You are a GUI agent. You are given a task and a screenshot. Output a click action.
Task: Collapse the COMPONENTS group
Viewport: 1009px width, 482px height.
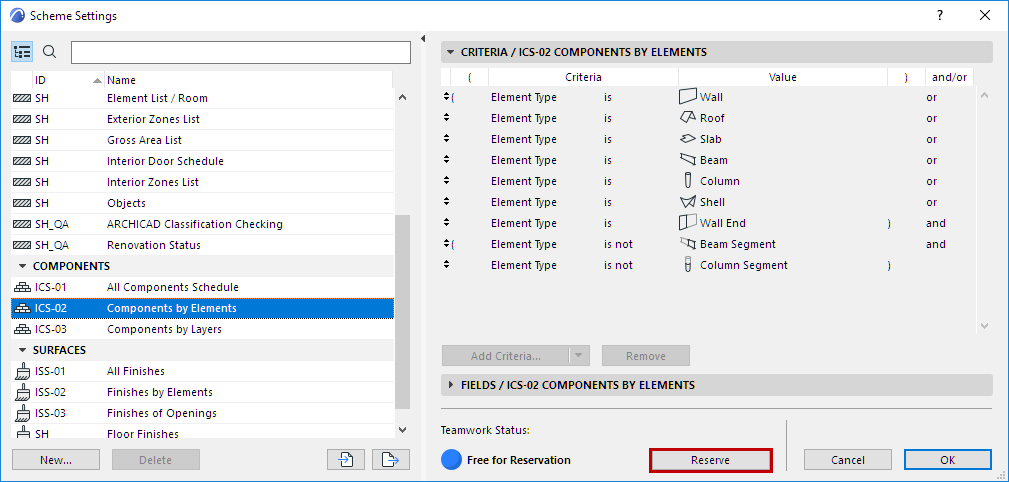[22, 266]
